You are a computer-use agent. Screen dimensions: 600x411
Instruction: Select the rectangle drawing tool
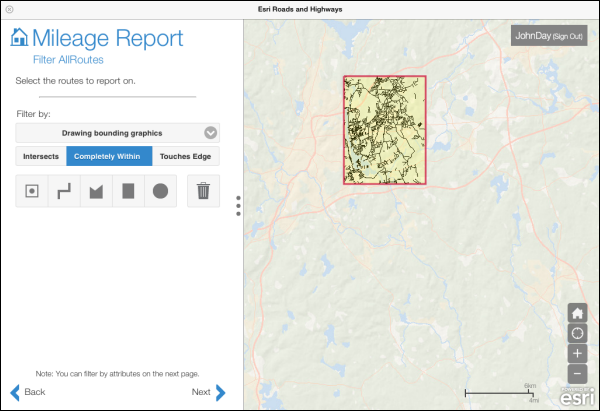point(128,191)
